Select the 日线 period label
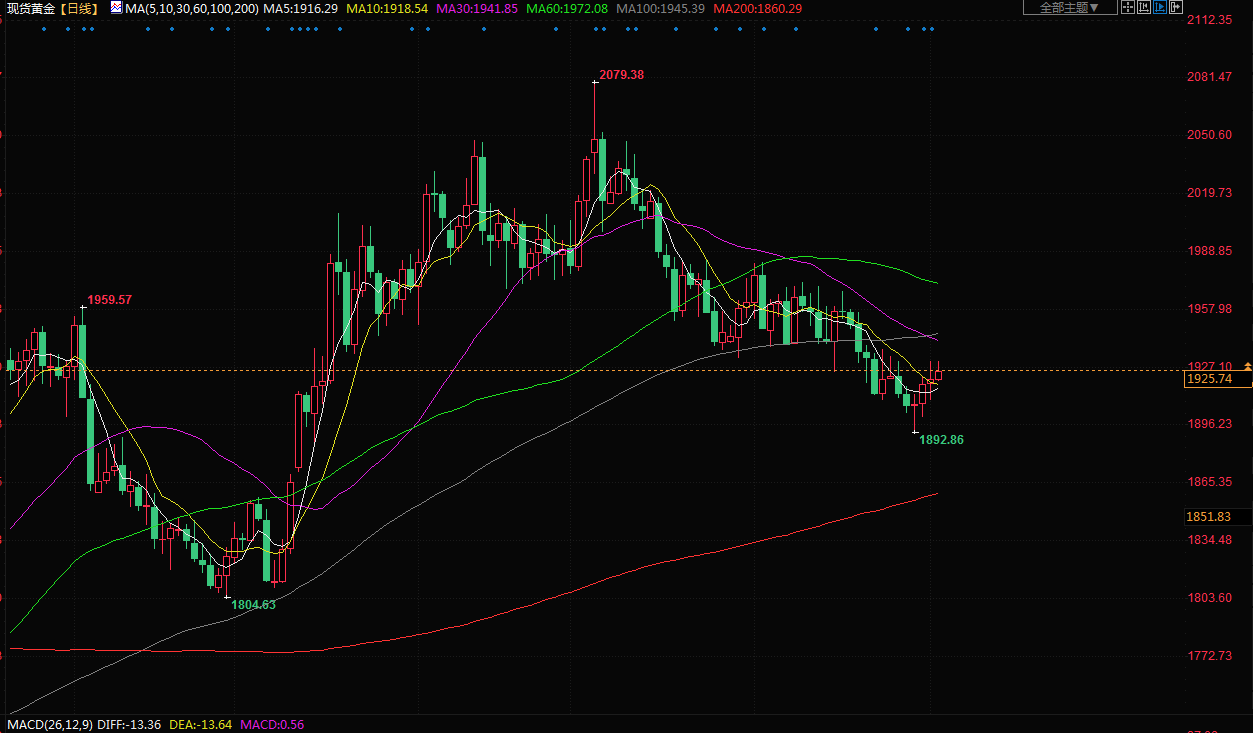1253x733 pixels. (78, 8)
